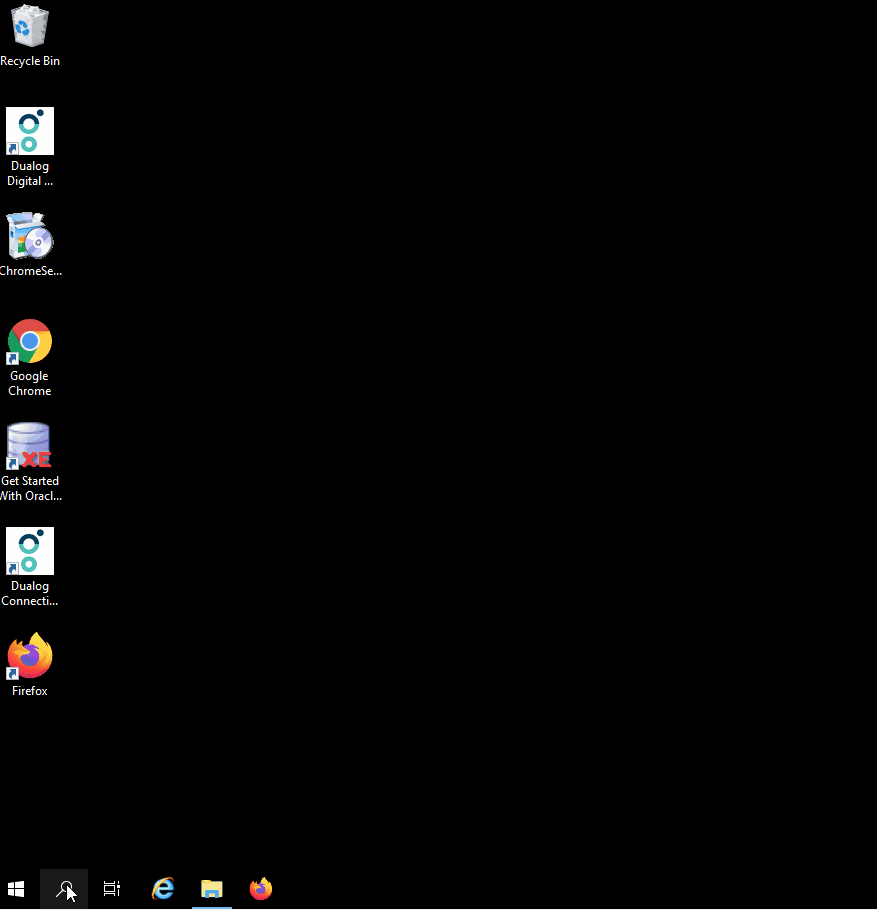Viewport: 877px width, 910px height.
Task: Click the "Google Chrome" label text
Action: click(30, 384)
